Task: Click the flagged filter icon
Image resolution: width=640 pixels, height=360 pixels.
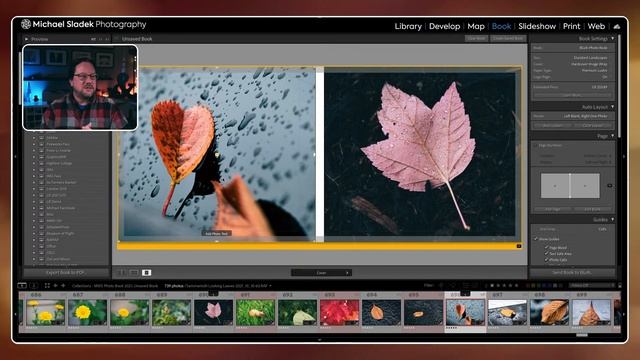Action: (x=441, y=285)
